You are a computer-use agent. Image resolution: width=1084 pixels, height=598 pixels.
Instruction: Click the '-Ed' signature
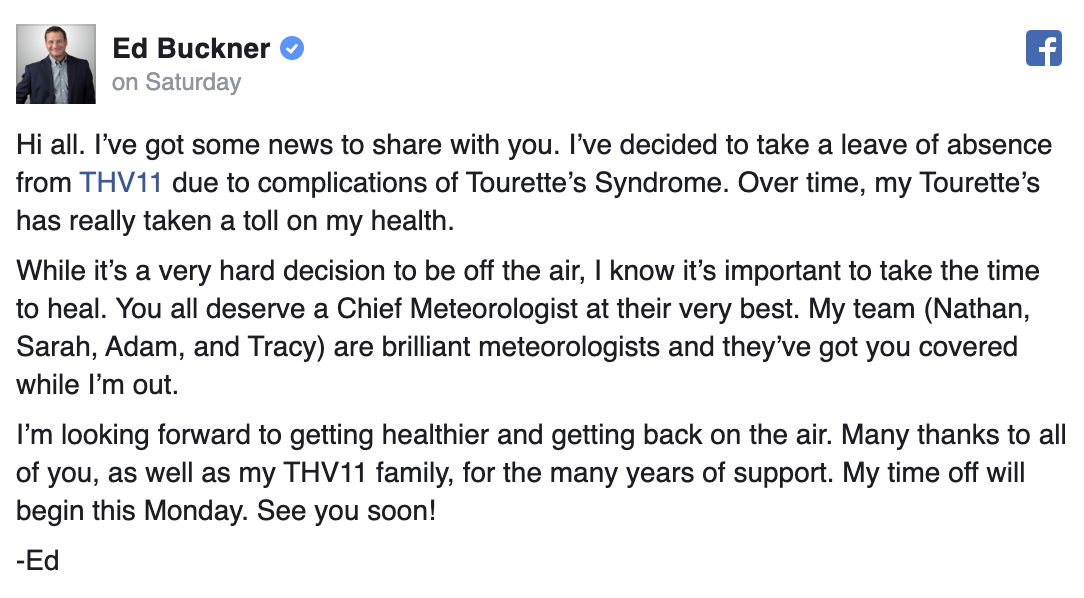click(37, 561)
